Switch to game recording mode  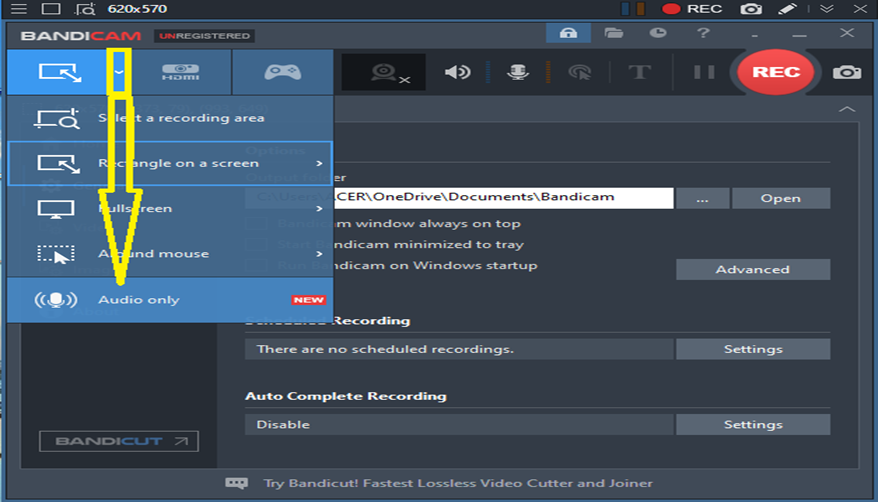[282, 72]
